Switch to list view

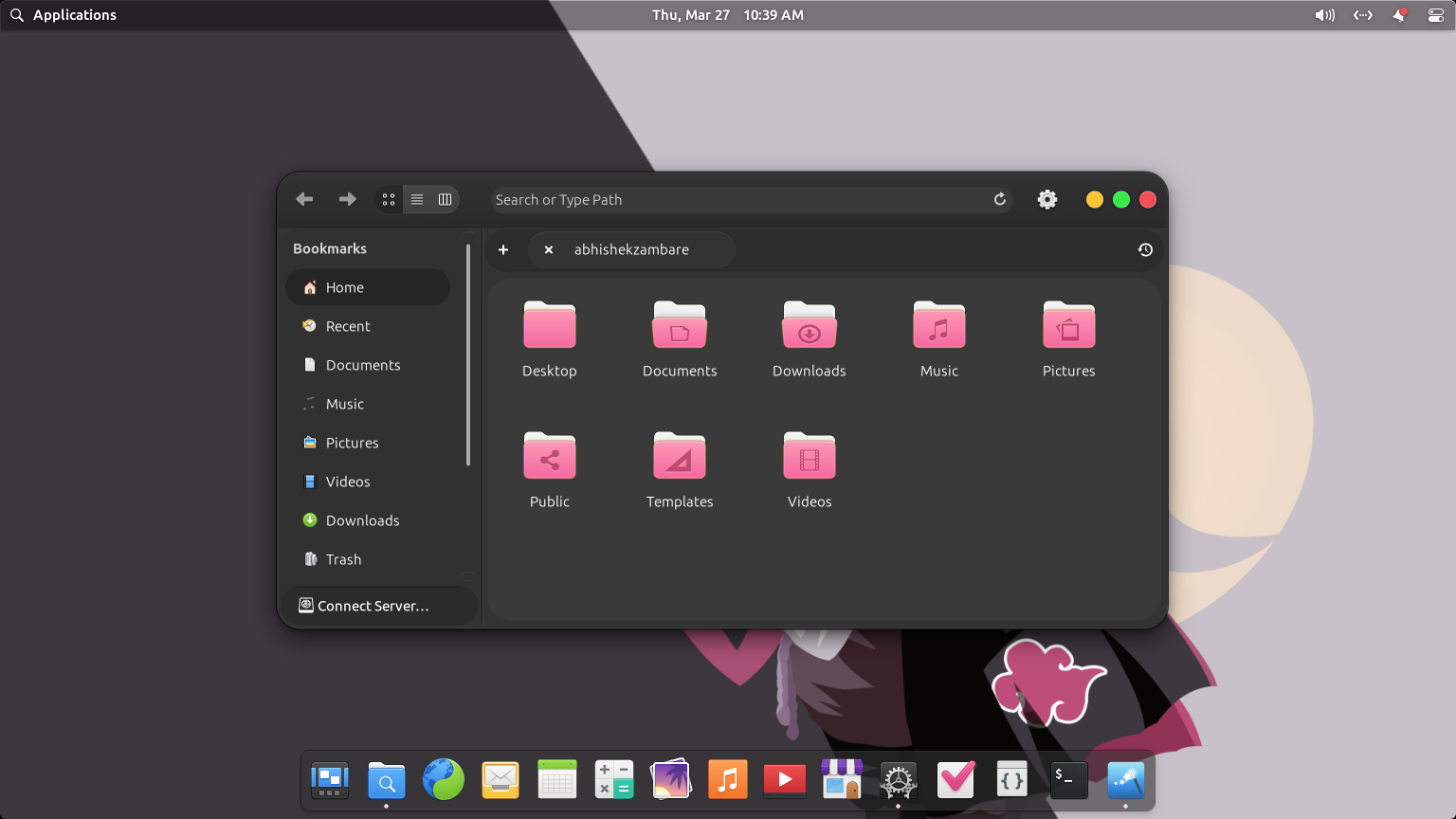tap(417, 199)
